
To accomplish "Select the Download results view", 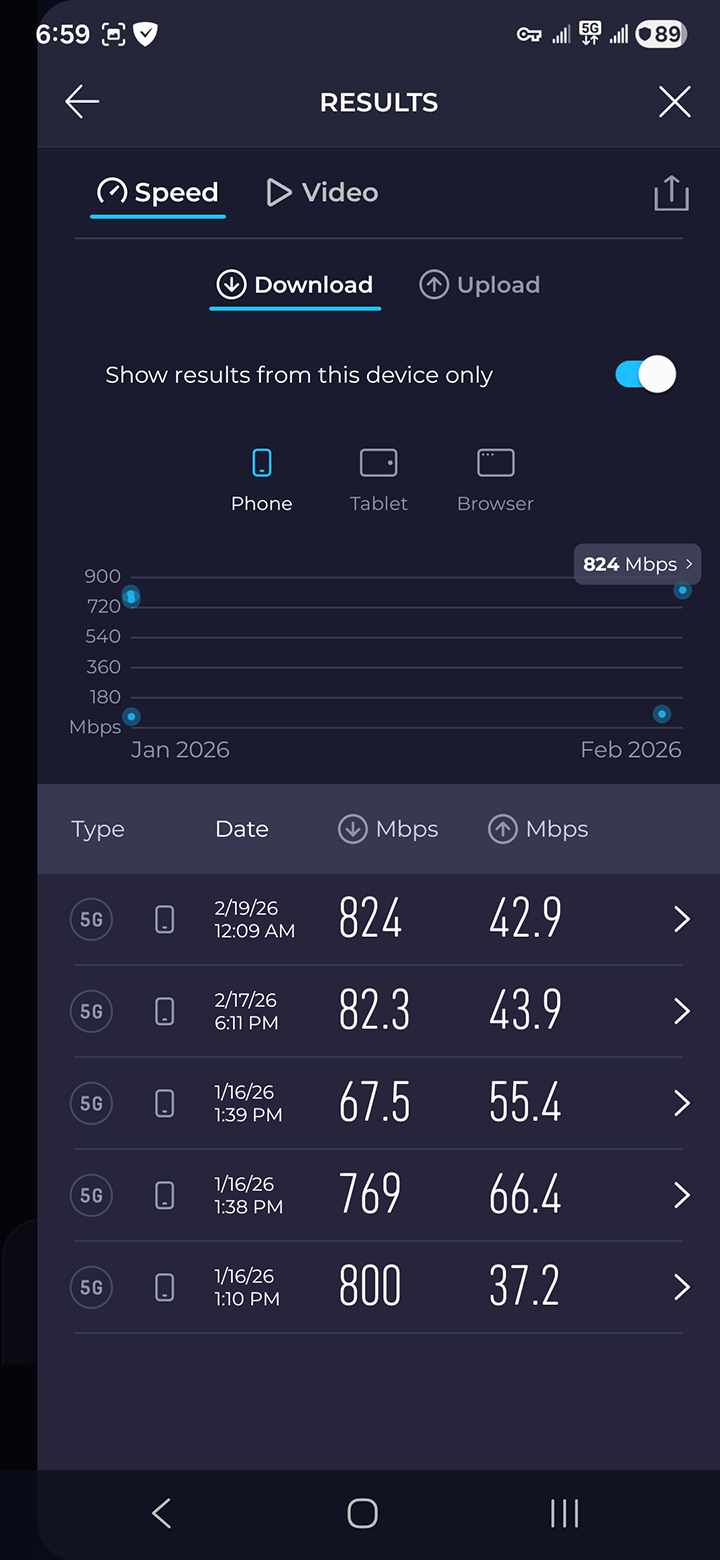I will click(x=295, y=285).
